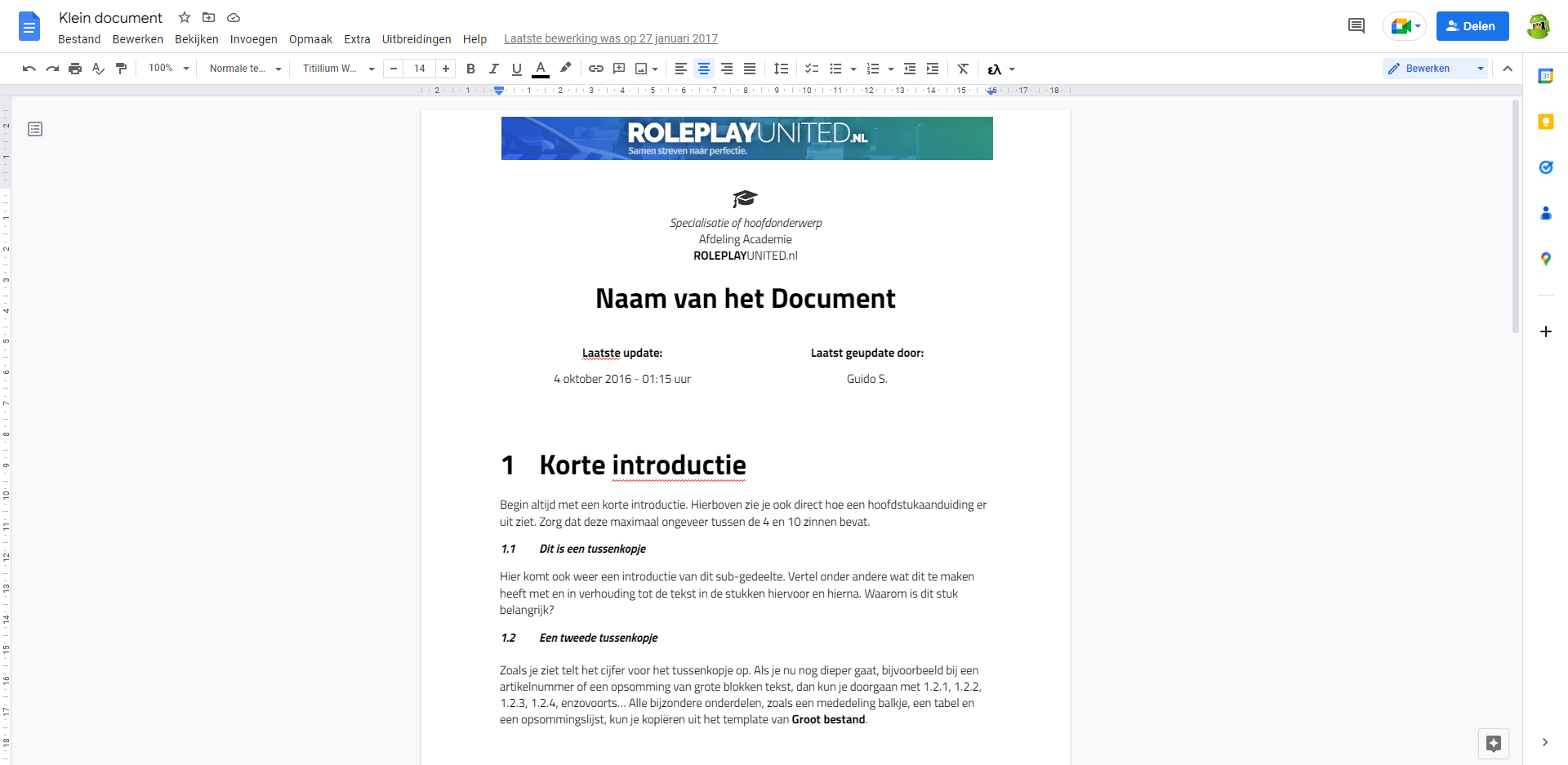The height and width of the screenshot is (765, 1568).
Task: Toggle italic text formatting
Action: click(493, 69)
